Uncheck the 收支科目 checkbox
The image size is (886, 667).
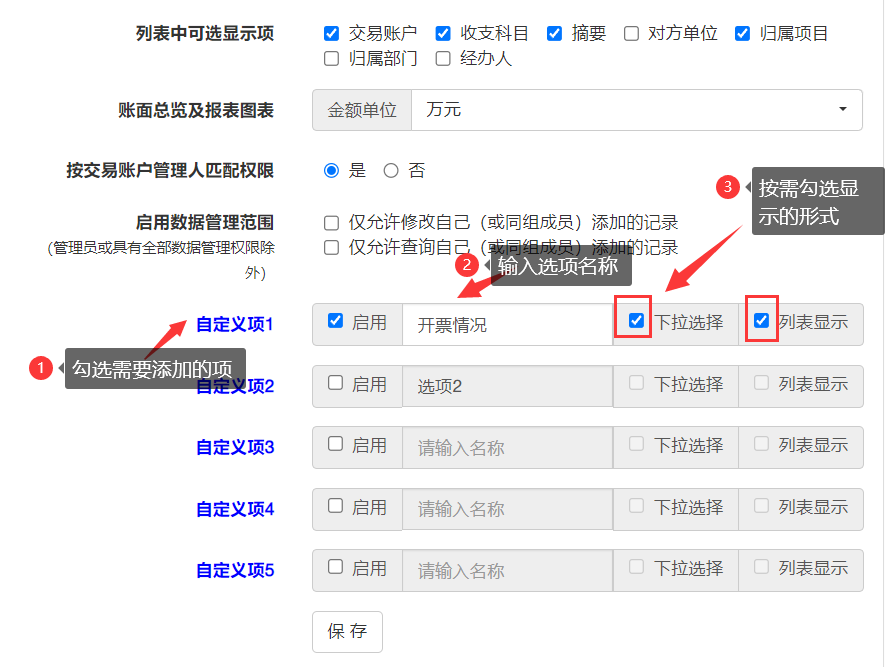click(443, 34)
